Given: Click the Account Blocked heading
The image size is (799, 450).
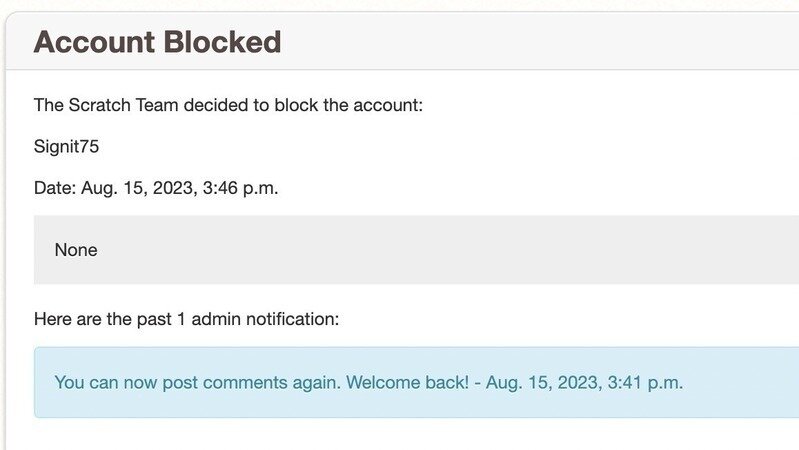Looking at the screenshot, I should 157,42.
